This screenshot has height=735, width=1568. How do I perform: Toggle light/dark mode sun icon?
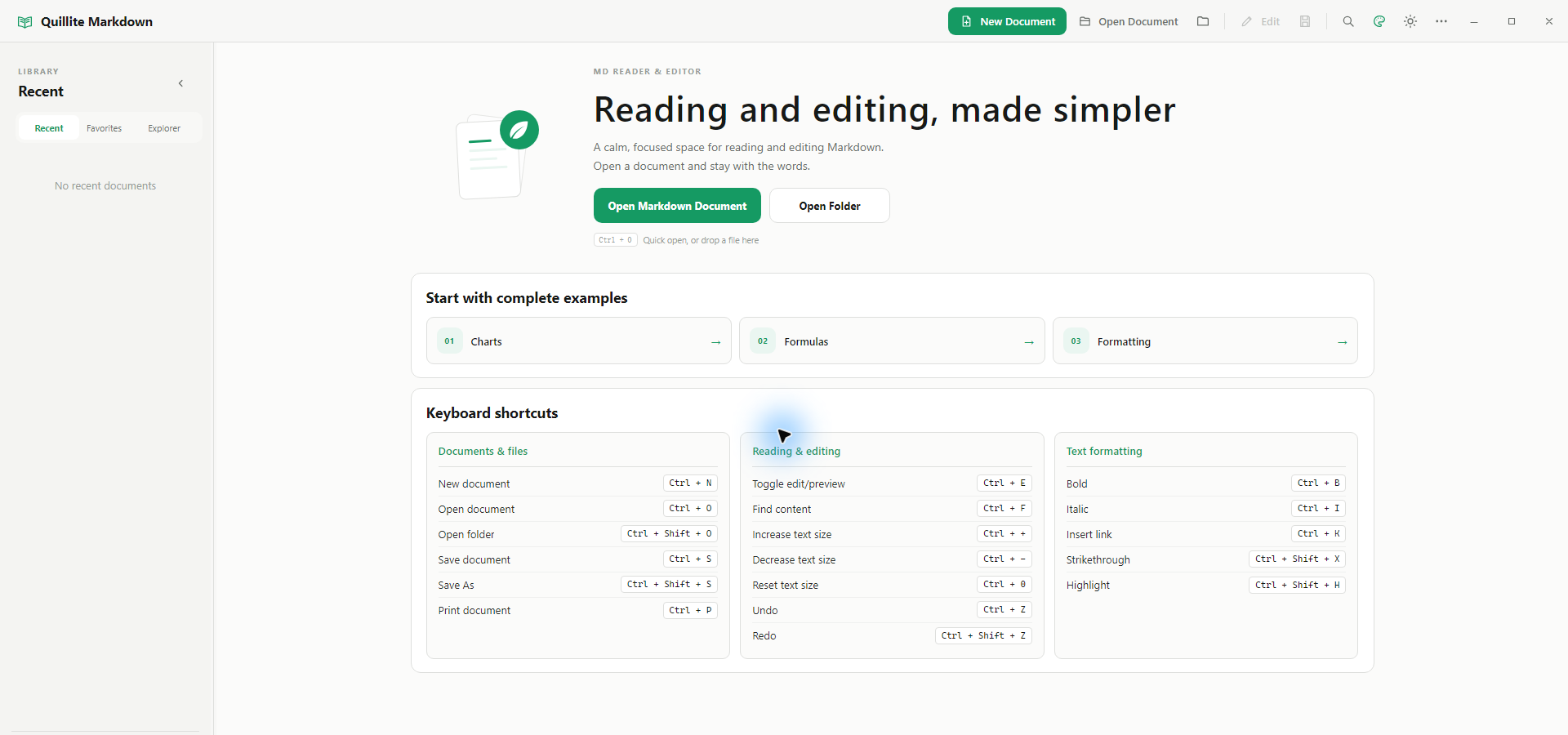(1410, 21)
